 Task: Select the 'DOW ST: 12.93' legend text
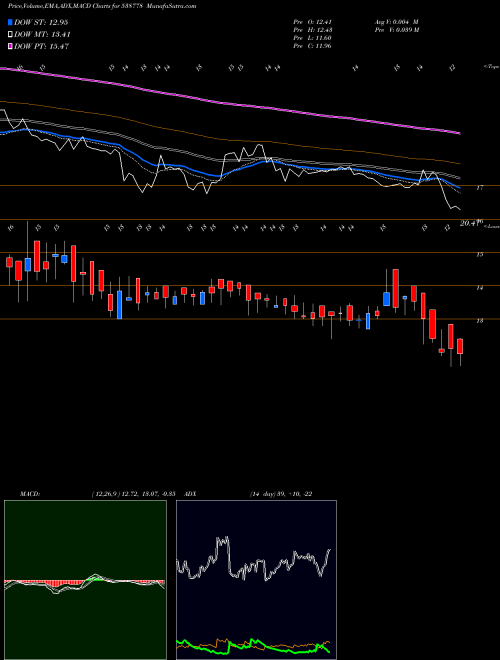(x=41, y=22)
